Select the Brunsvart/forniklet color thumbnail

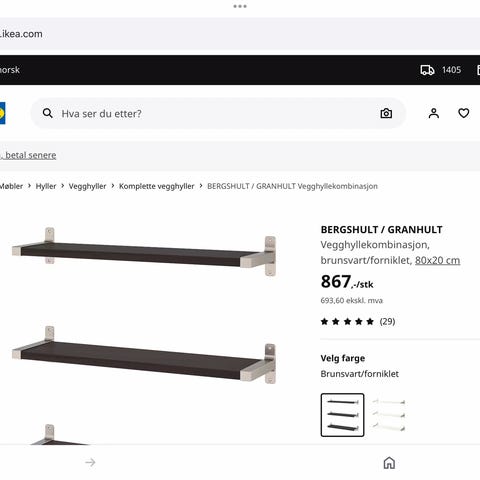(x=342, y=415)
